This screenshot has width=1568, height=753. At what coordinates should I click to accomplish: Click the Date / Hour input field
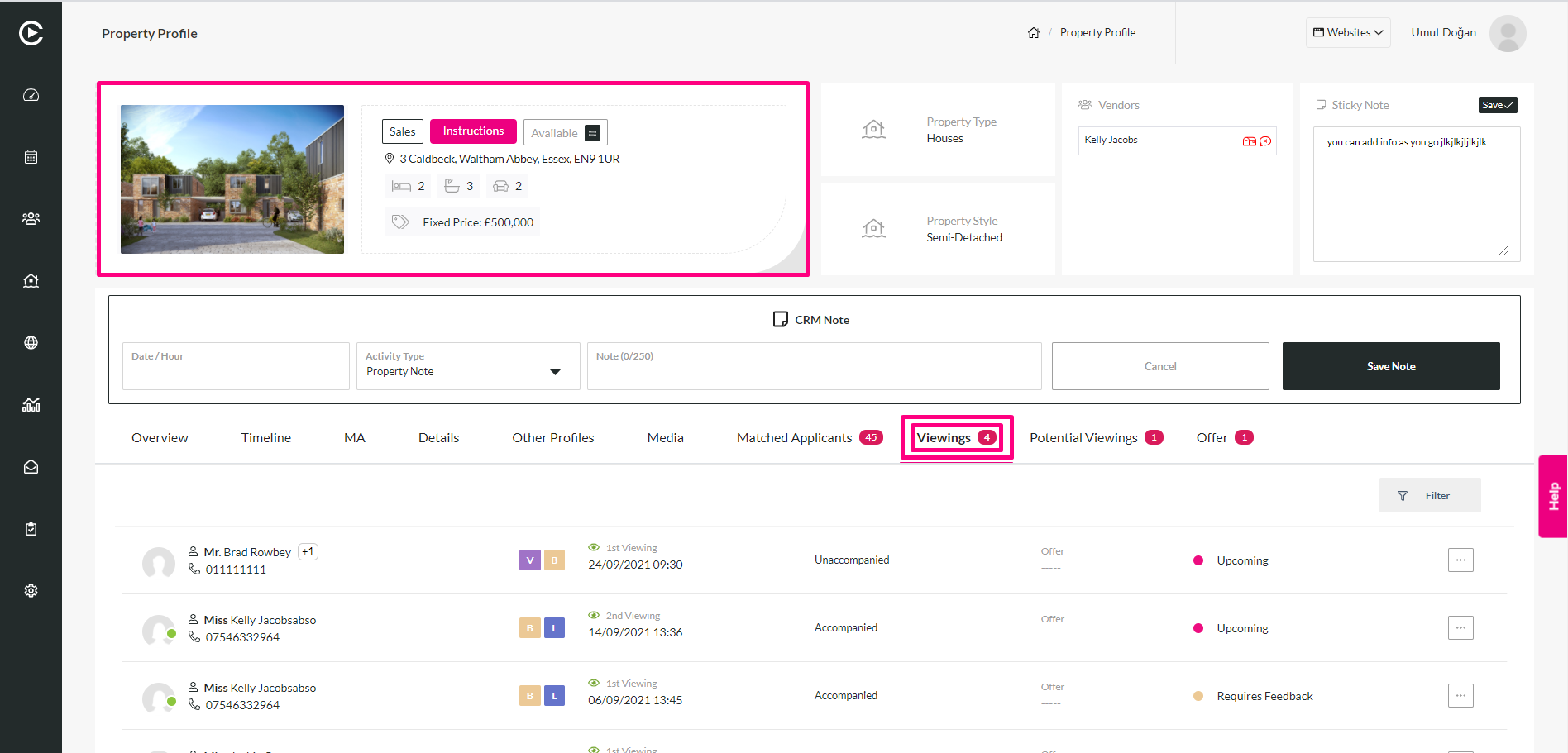click(236, 366)
